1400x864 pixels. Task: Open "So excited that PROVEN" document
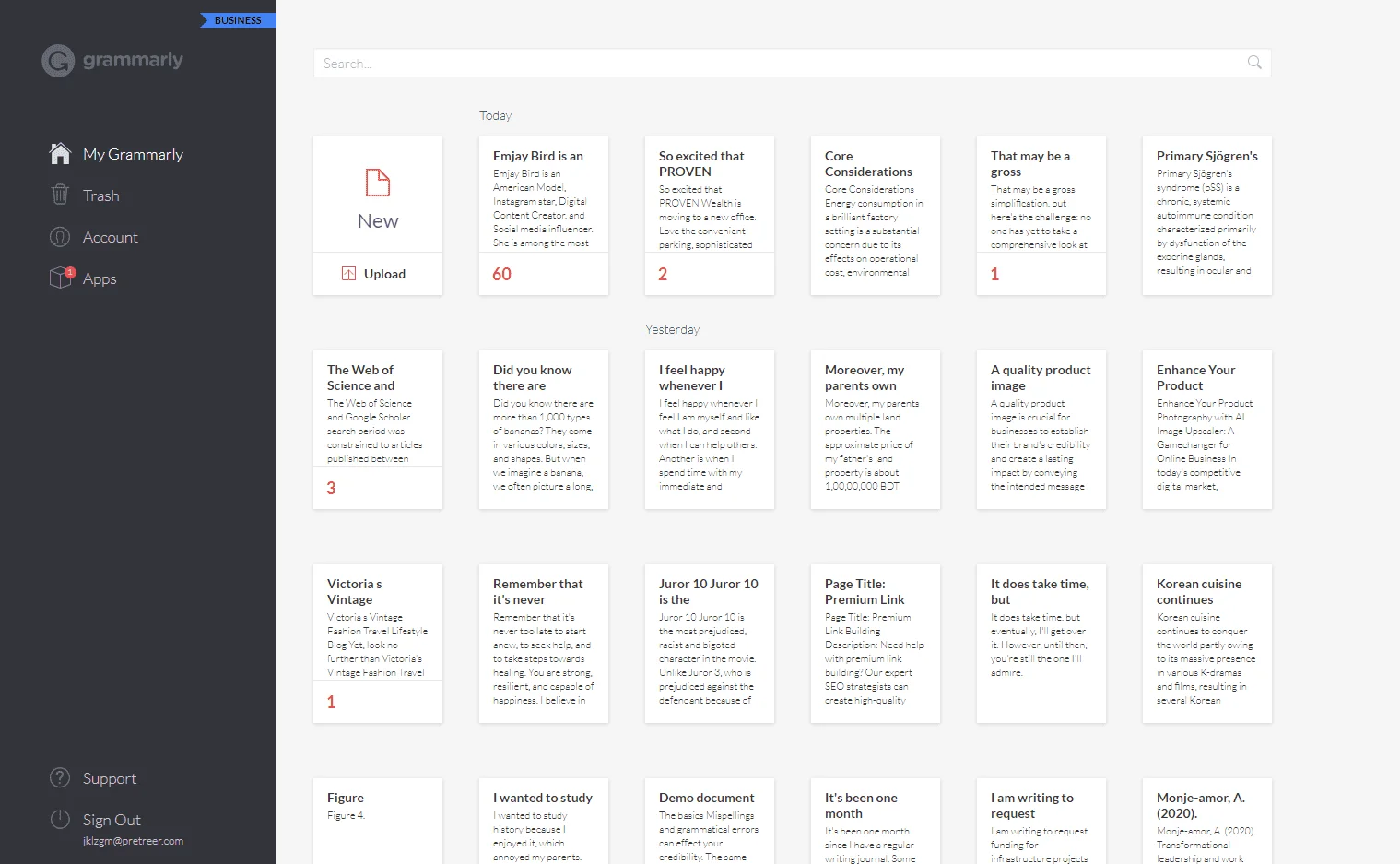(710, 216)
